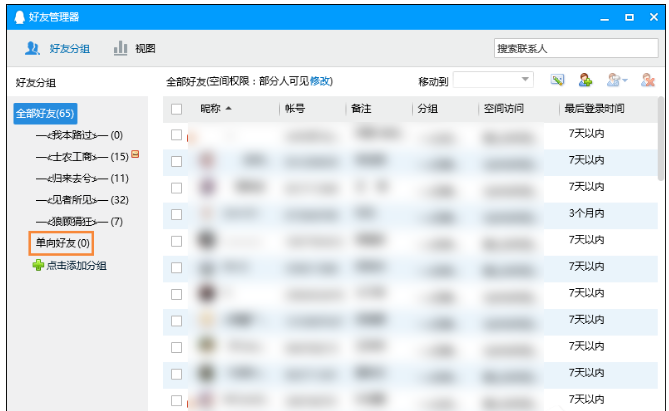Sort by the 昵称 column header
Image resolution: width=669 pixels, height=411 pixels.
coord(214,108)
